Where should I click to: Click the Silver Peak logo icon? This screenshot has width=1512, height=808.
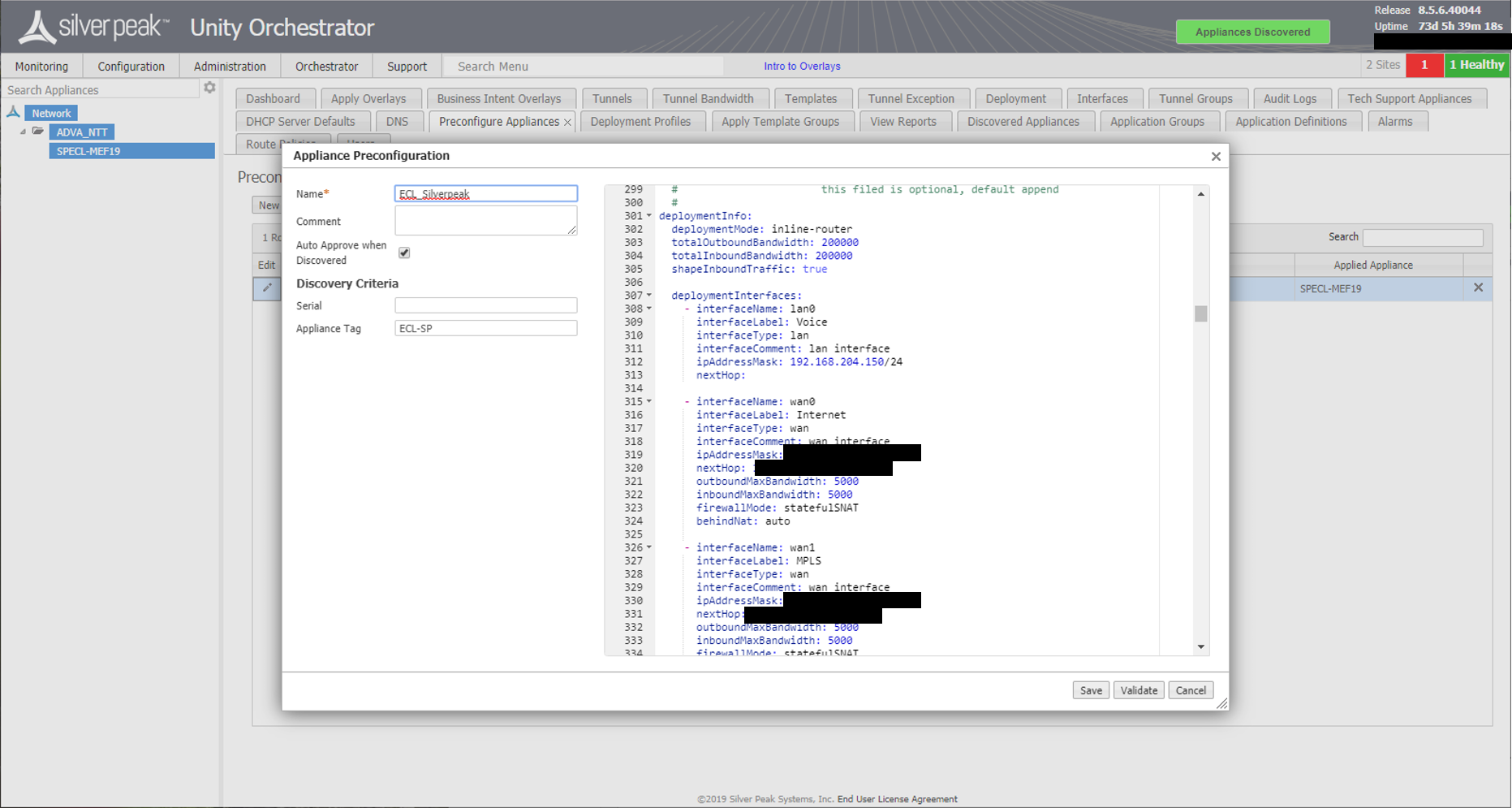37,27
